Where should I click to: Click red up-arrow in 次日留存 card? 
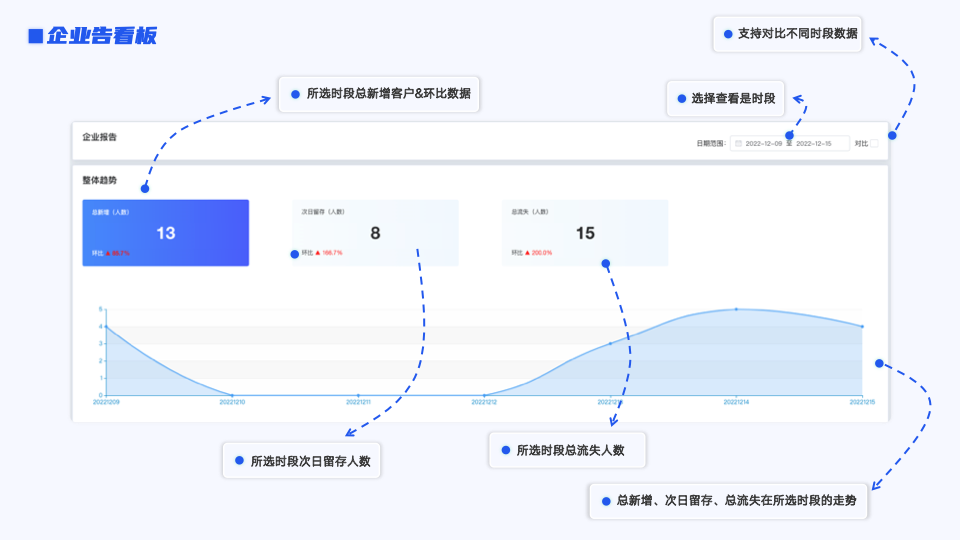pos(318,253)
